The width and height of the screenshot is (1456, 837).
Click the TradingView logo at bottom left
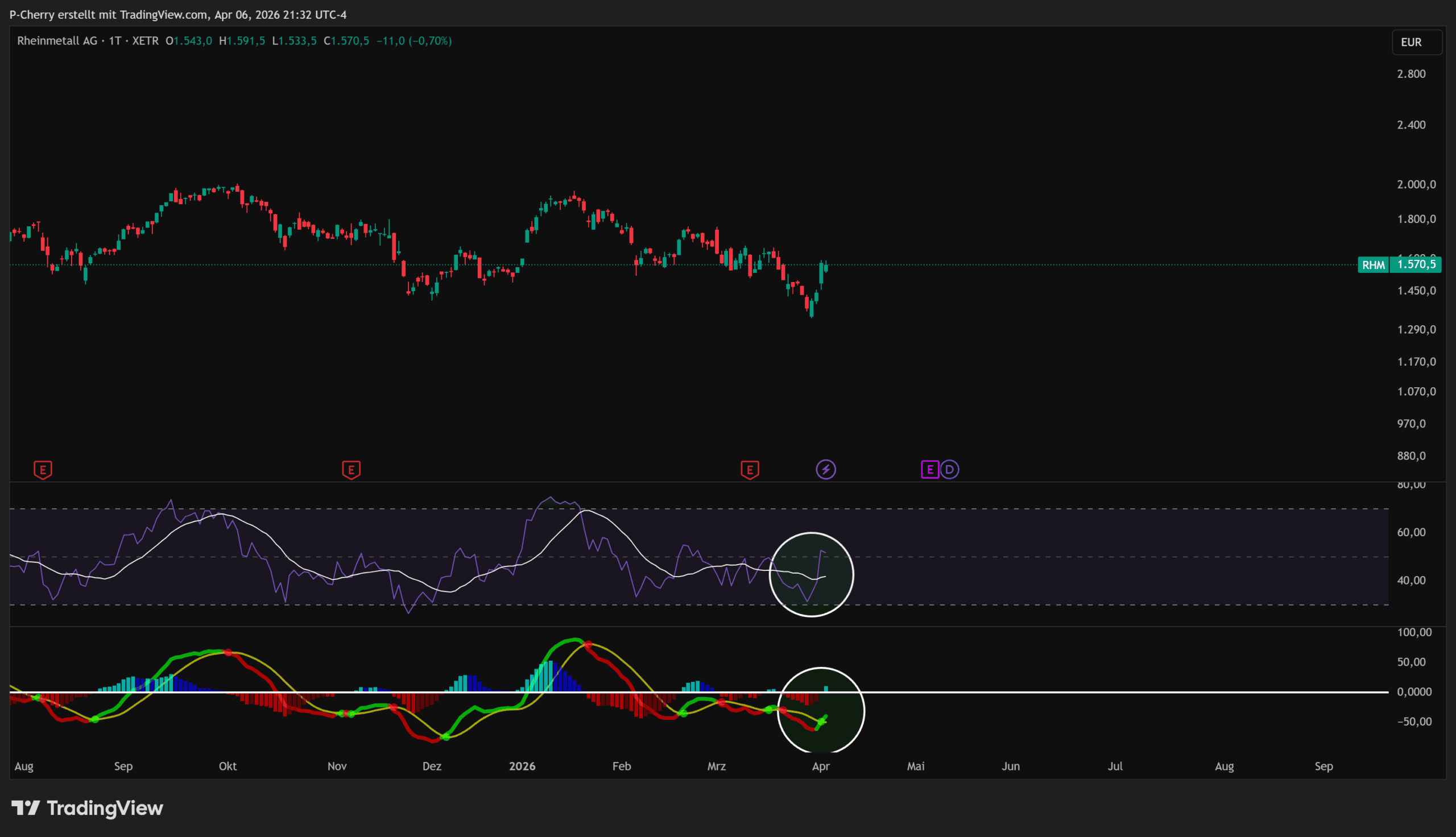click(x=88, y=808)
